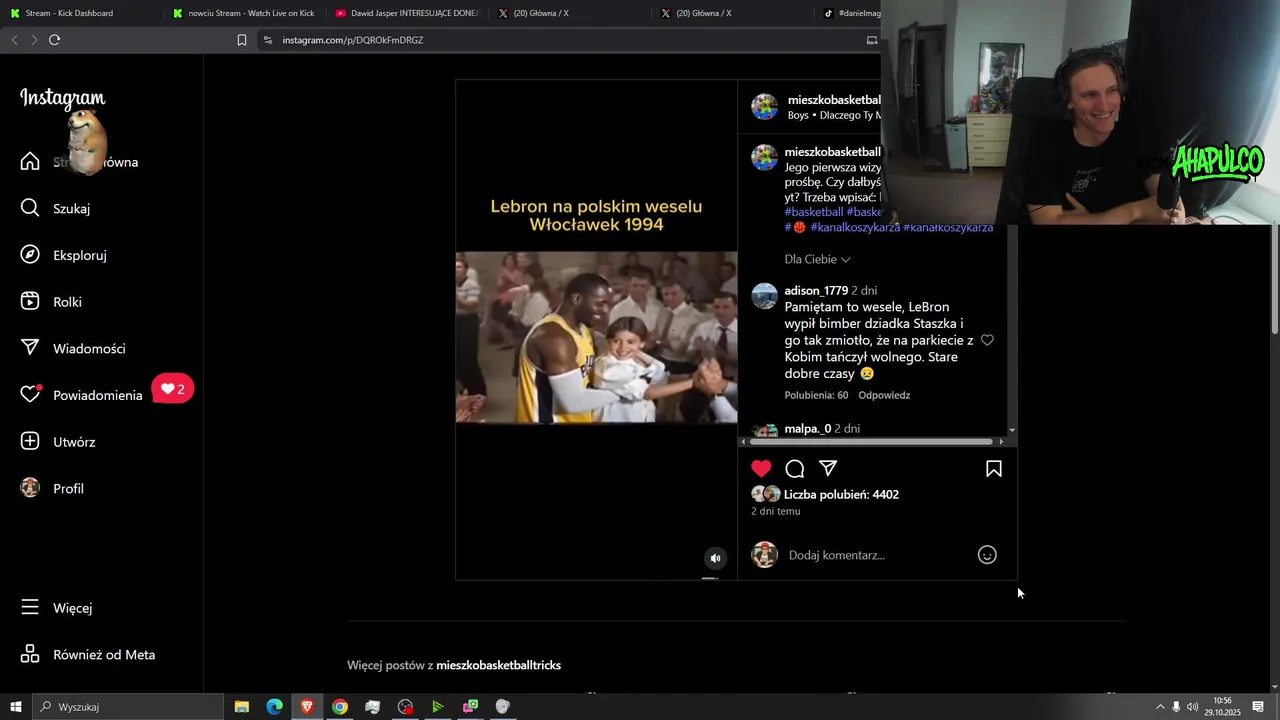
Task: Open Utwórz create plus icon
Action: pyautogui.click(x=30, y=441)
